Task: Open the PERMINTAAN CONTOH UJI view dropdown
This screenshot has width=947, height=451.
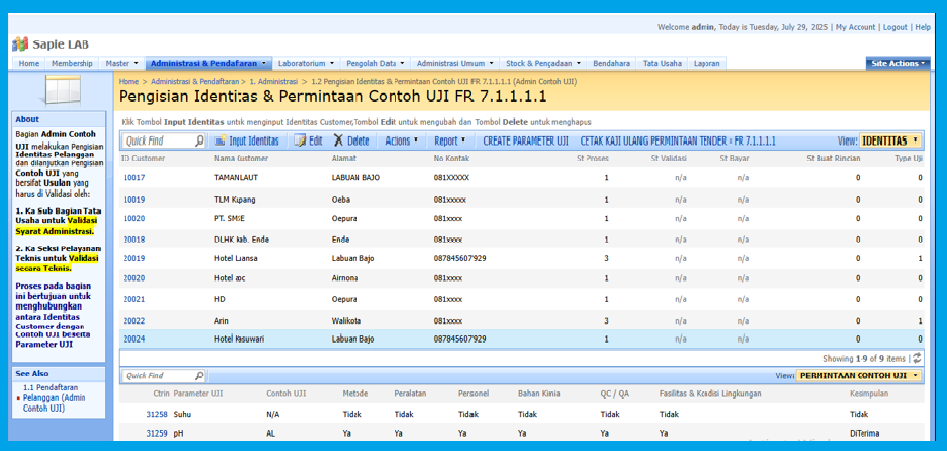Action: (859, 376)
